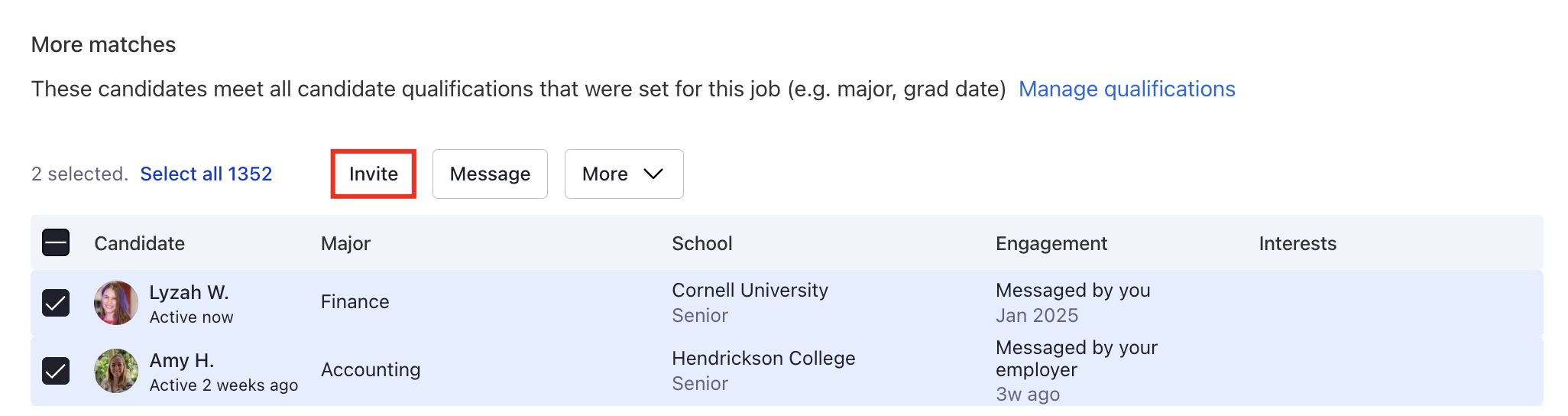Open Amy H.'s candidate name

tap(182, 360)
